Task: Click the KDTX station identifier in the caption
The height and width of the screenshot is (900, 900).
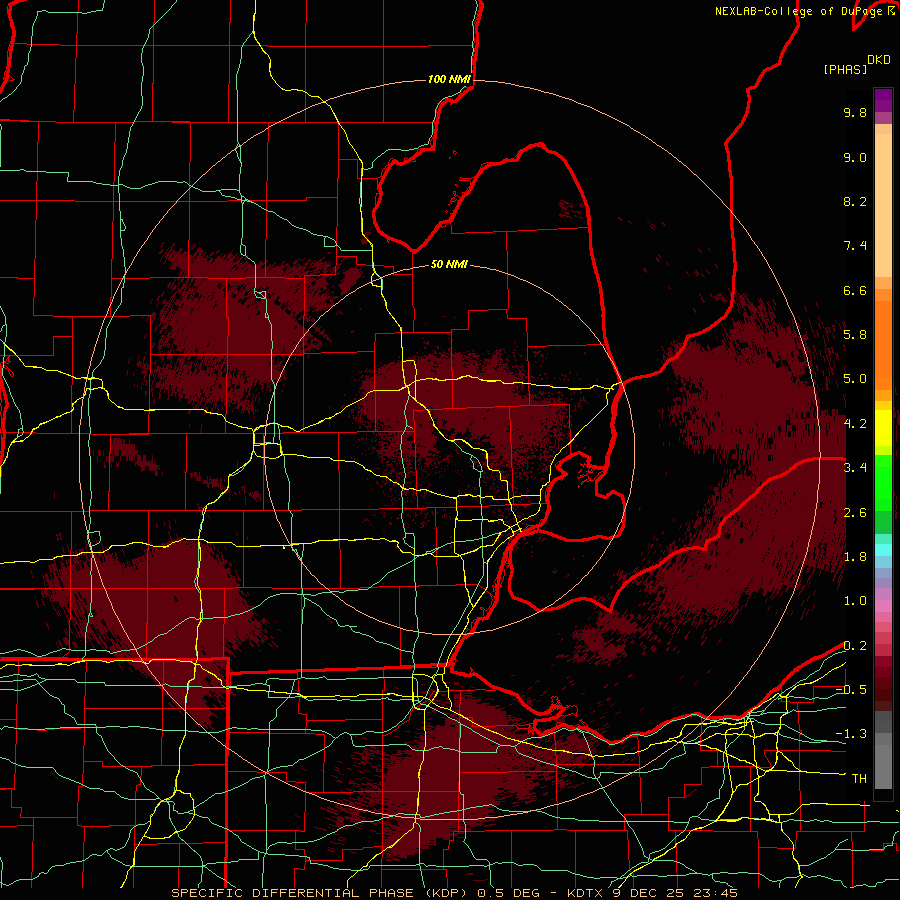Action: pyautogui.click(x=584, y=893)
